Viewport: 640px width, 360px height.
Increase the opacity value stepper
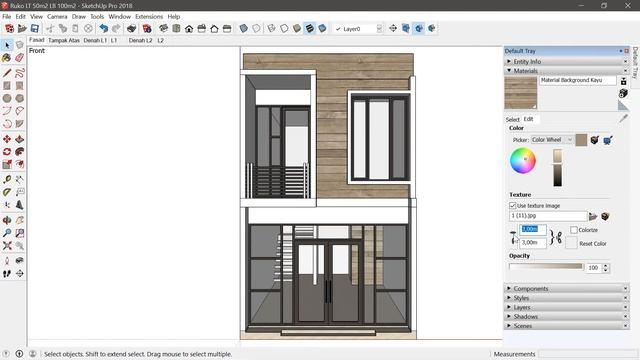click(x=606, y=265)
